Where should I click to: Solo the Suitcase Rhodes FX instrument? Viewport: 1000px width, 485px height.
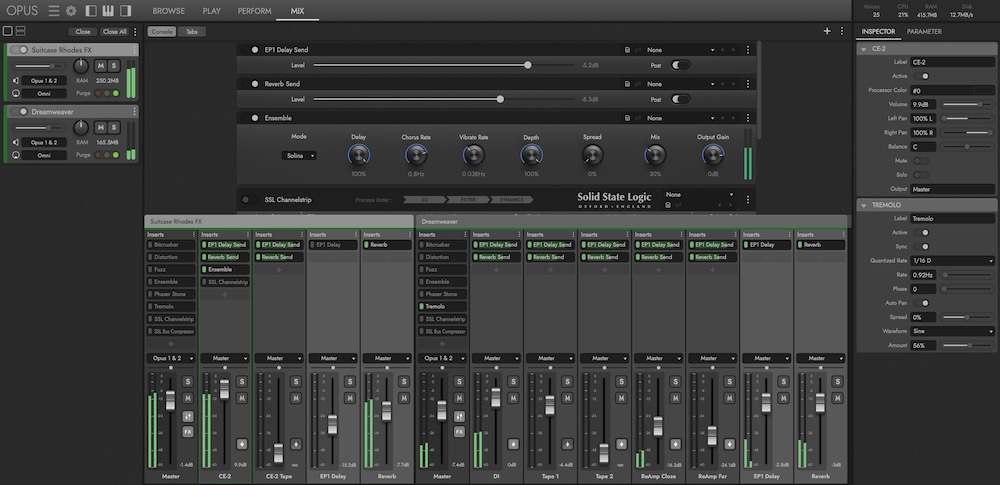114,66
